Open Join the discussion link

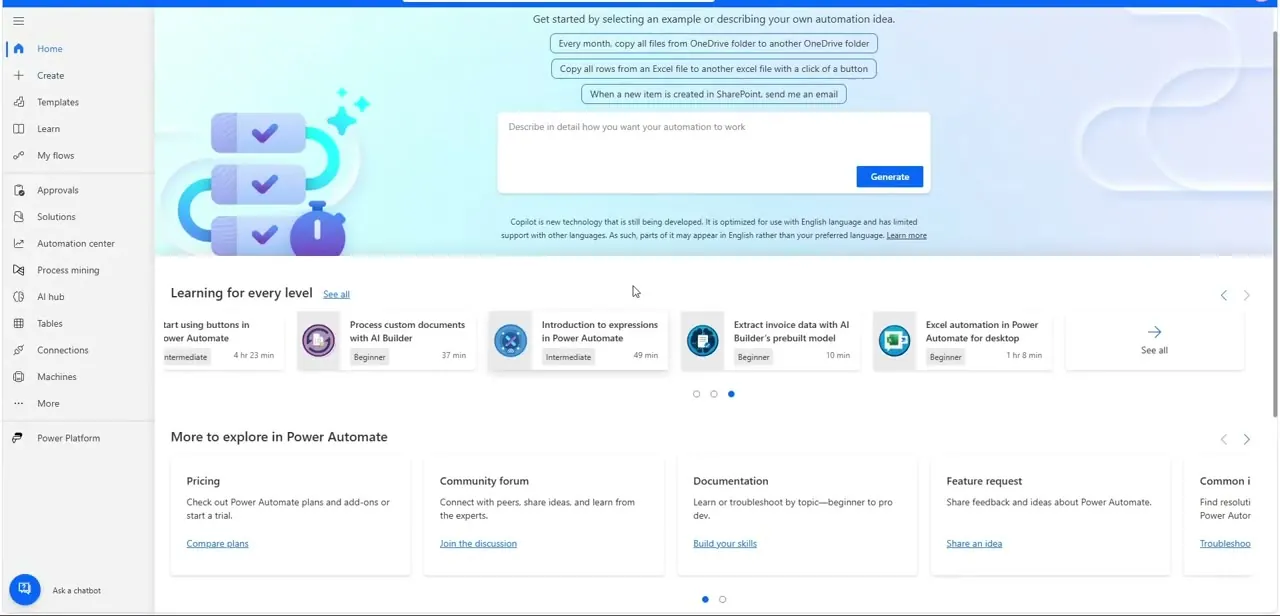pyautogui.click(x=478, y=543)
